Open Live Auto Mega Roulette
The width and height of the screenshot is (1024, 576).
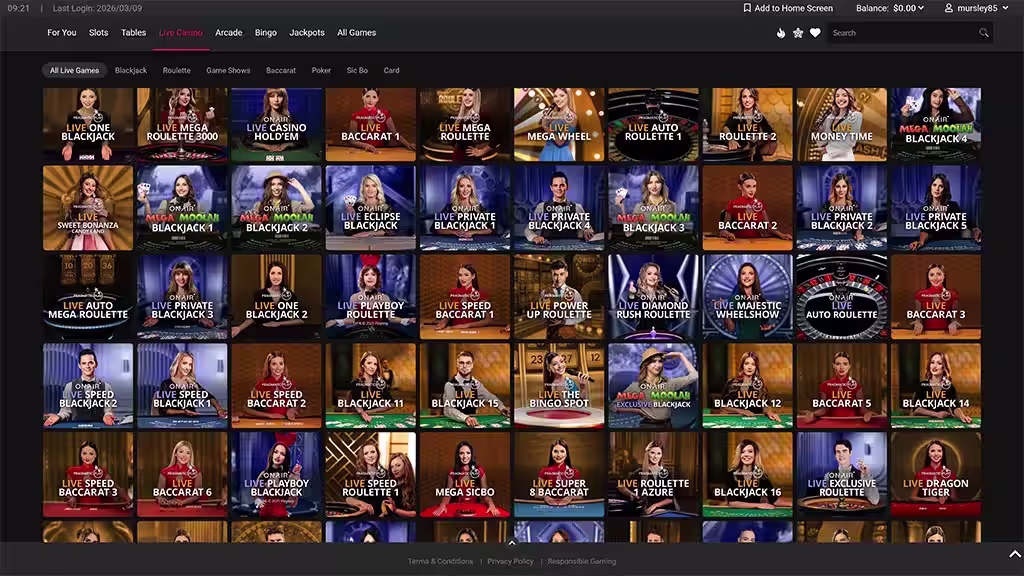tap(88, 296)
